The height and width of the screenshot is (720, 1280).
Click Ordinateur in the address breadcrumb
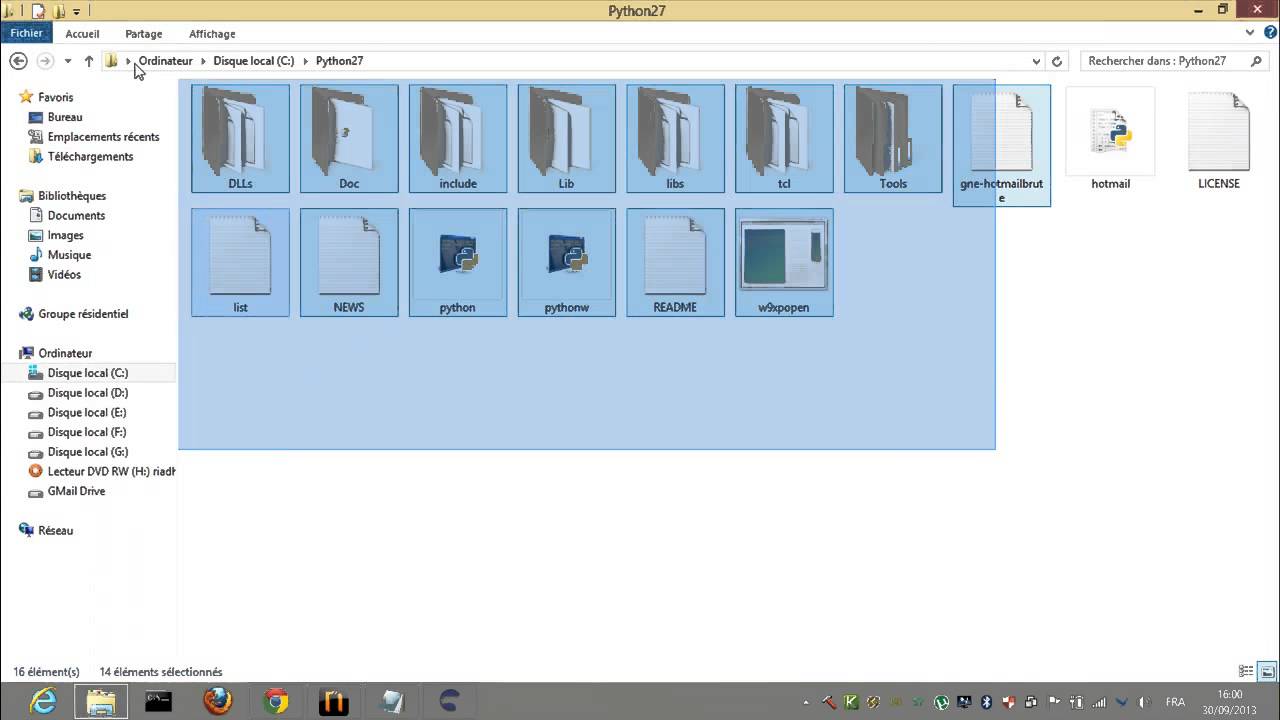[x=165, y=61]
